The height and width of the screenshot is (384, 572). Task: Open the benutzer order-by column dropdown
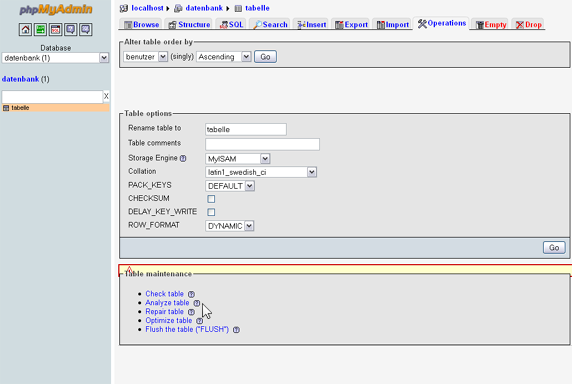[x=145, y=57]
